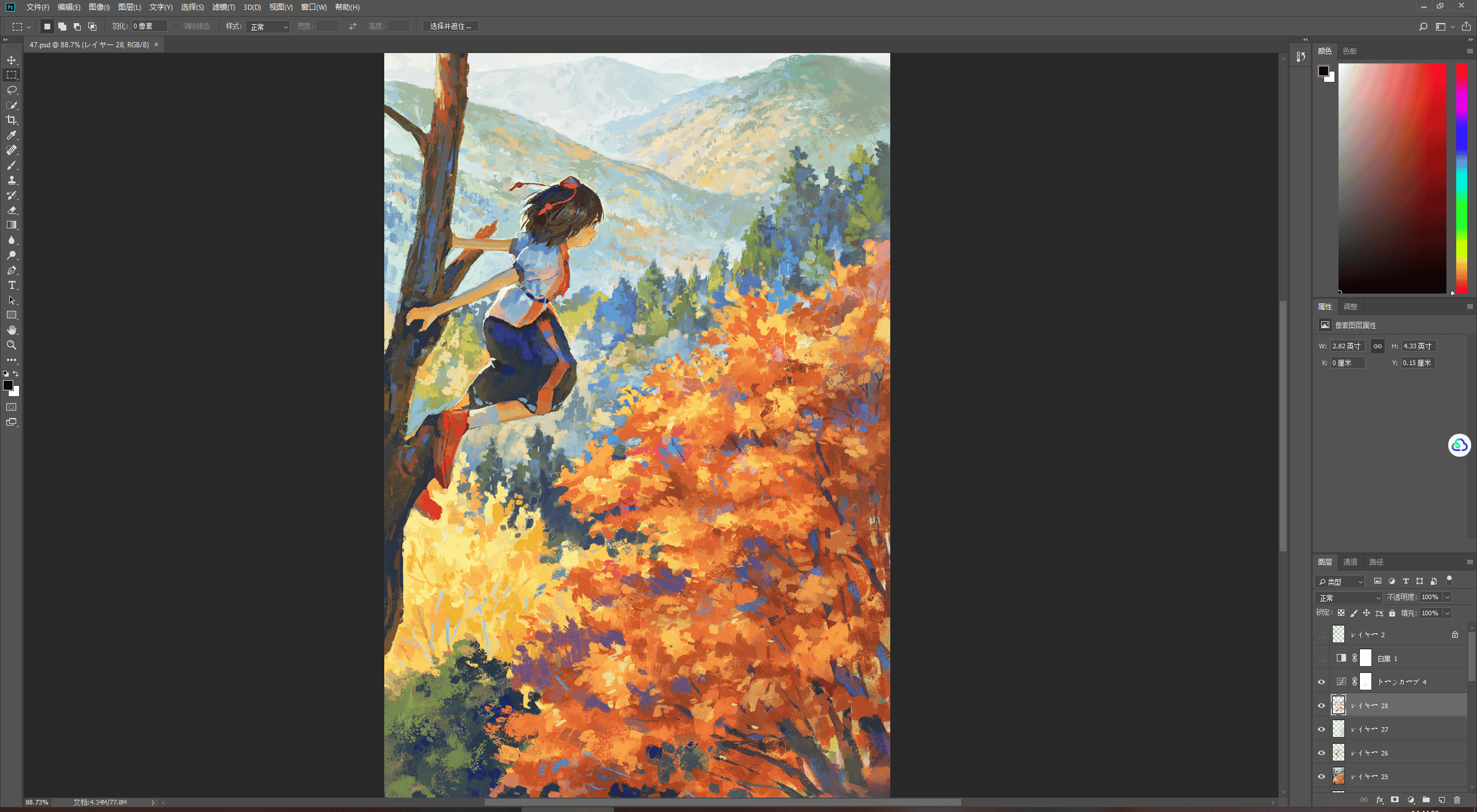Open the 图层(L) menu

129,7
